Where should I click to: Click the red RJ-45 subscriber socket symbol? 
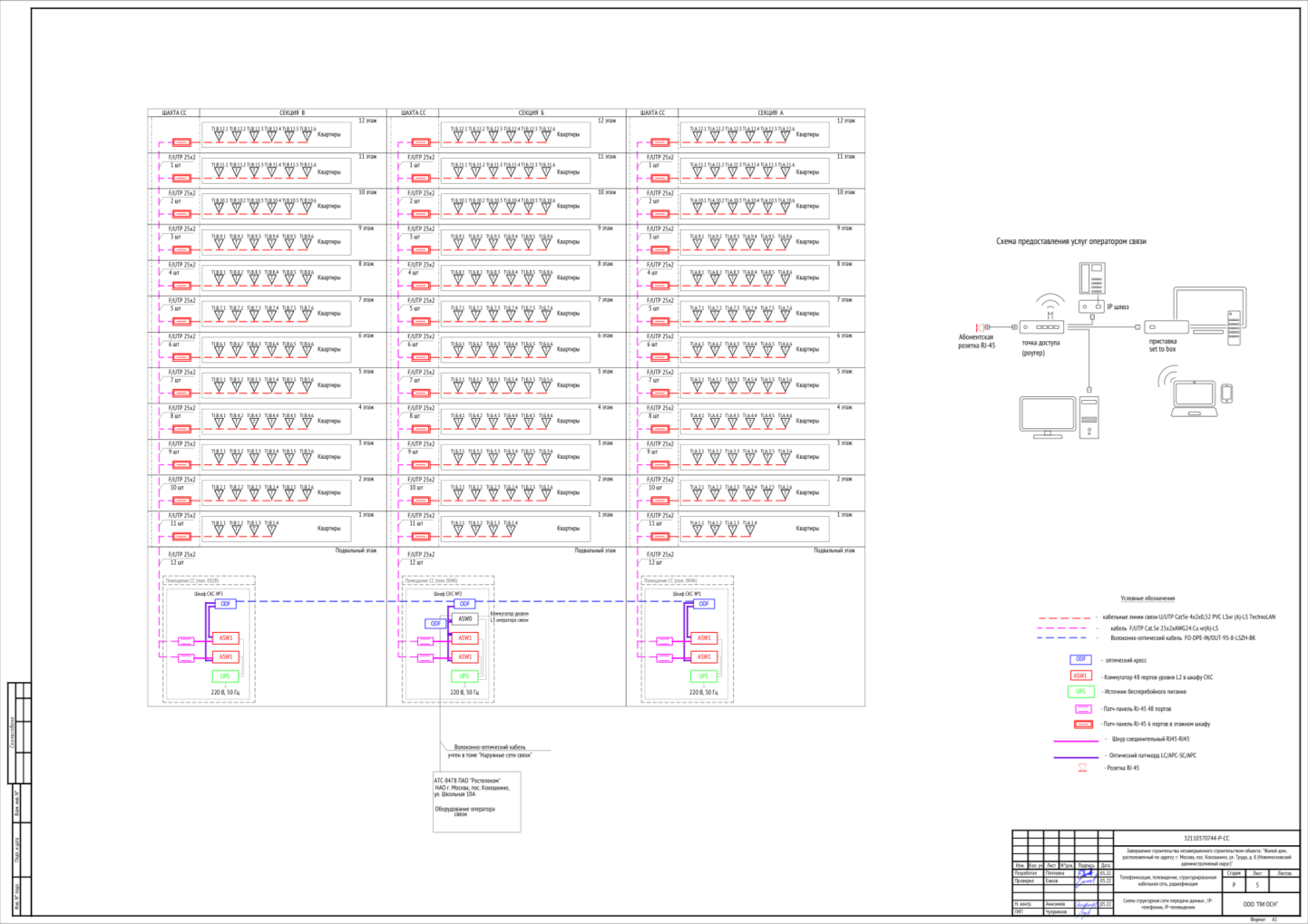tap(980, 326)
